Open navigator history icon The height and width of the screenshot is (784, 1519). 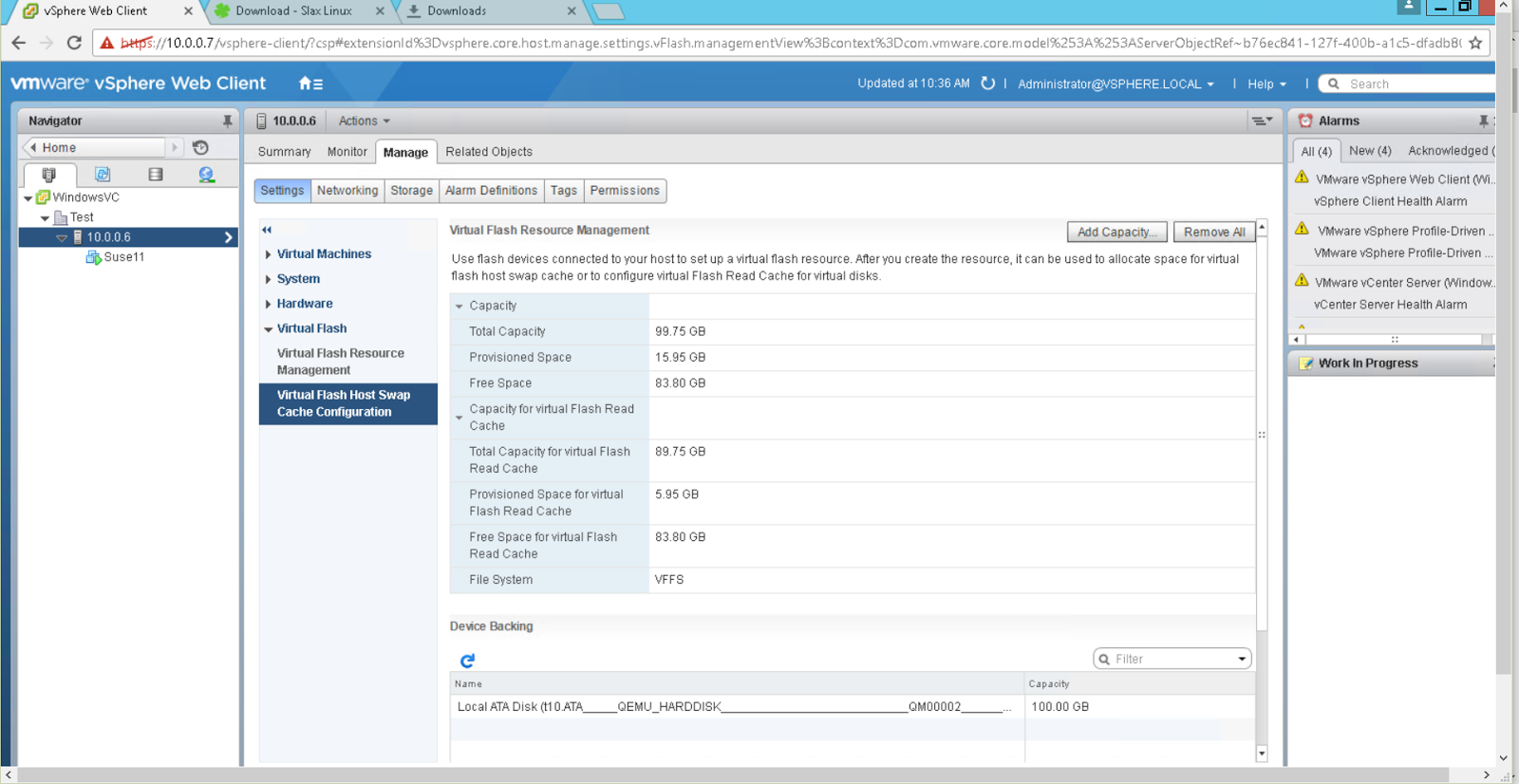(x=200, y=147)
